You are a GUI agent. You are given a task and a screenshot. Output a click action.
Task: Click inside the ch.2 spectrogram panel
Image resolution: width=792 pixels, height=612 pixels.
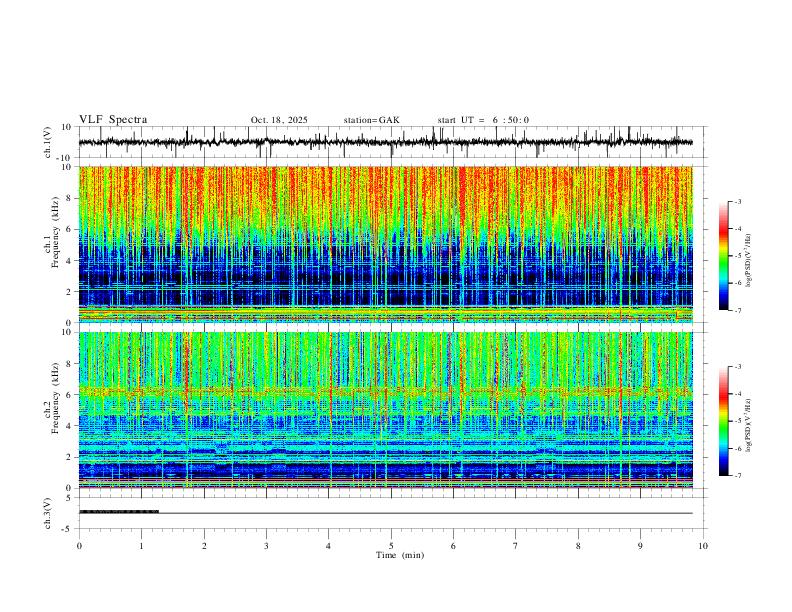385,410
